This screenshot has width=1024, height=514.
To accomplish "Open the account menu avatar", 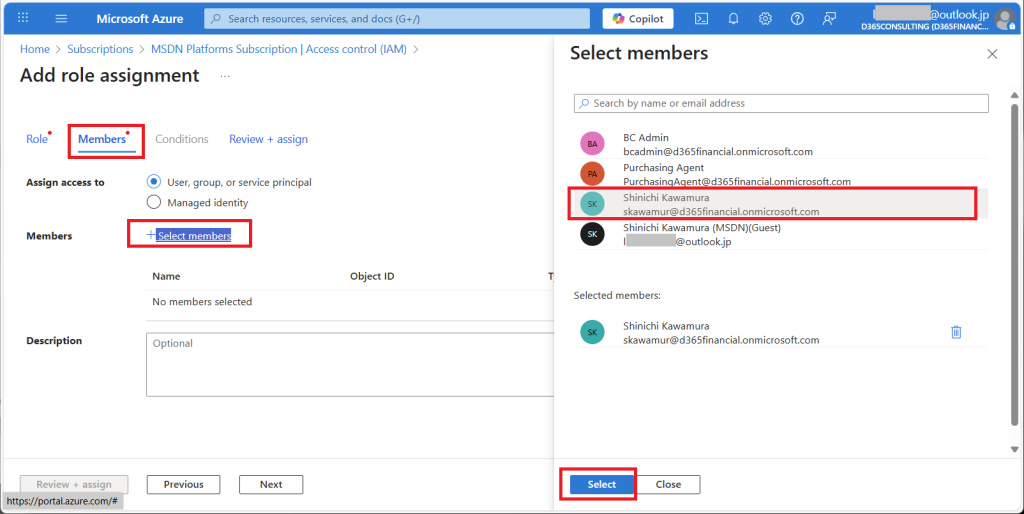I will pyautogui.click(x=1003, y=19).
